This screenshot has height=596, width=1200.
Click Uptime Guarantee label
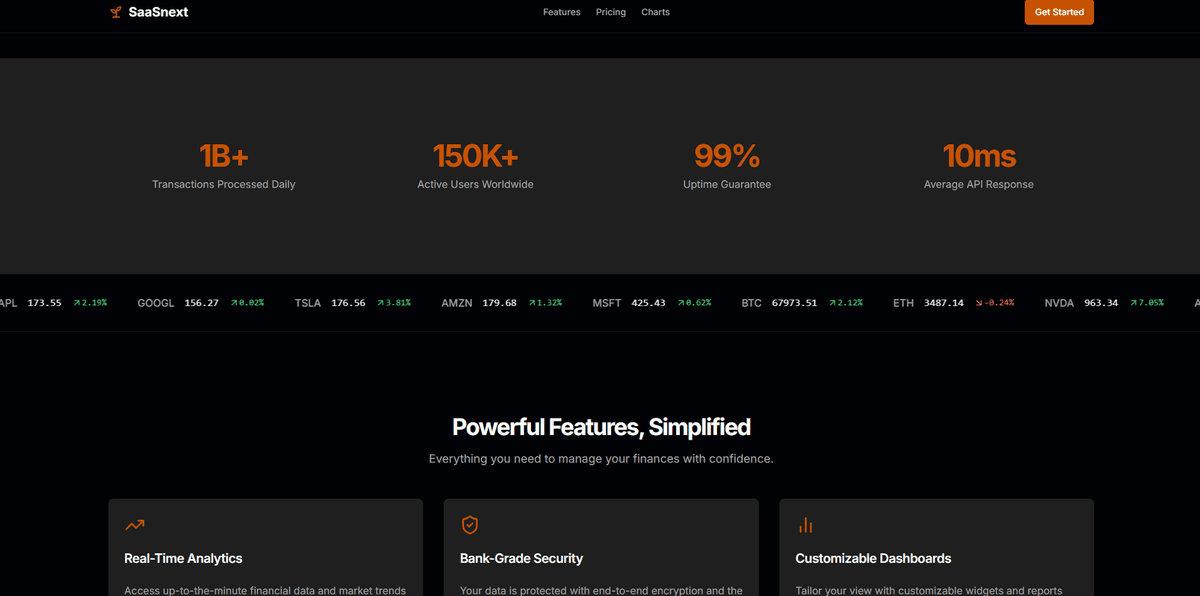[x=727, y=184]
